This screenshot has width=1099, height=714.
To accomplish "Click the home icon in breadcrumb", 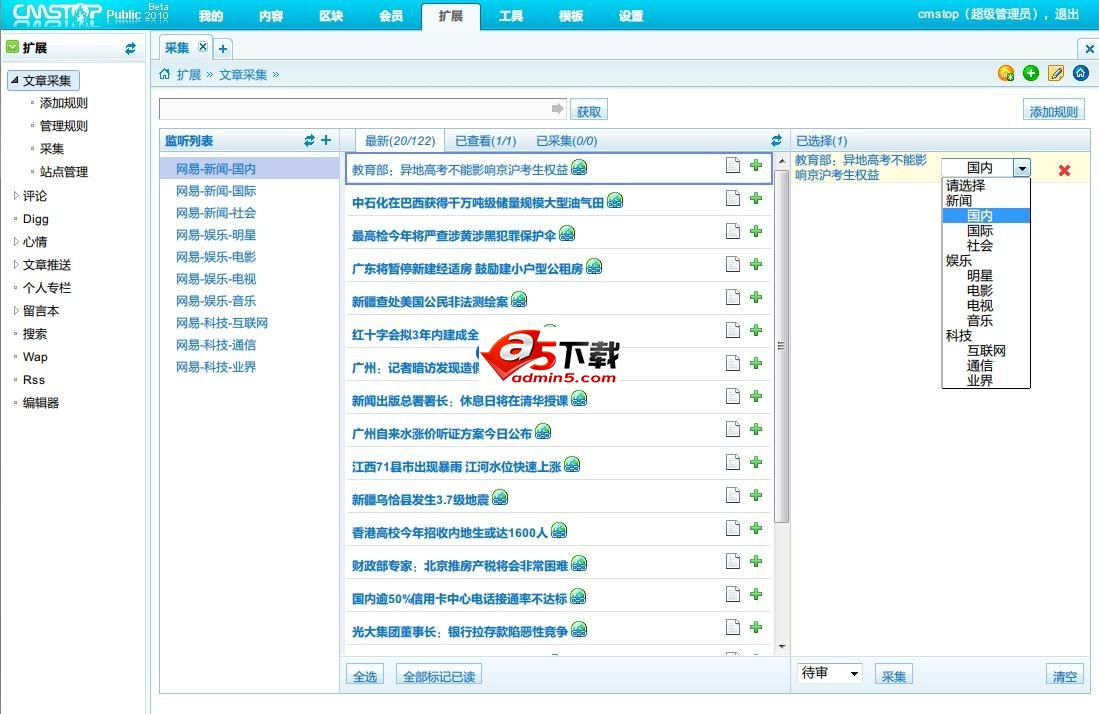I will coord(165,74).
